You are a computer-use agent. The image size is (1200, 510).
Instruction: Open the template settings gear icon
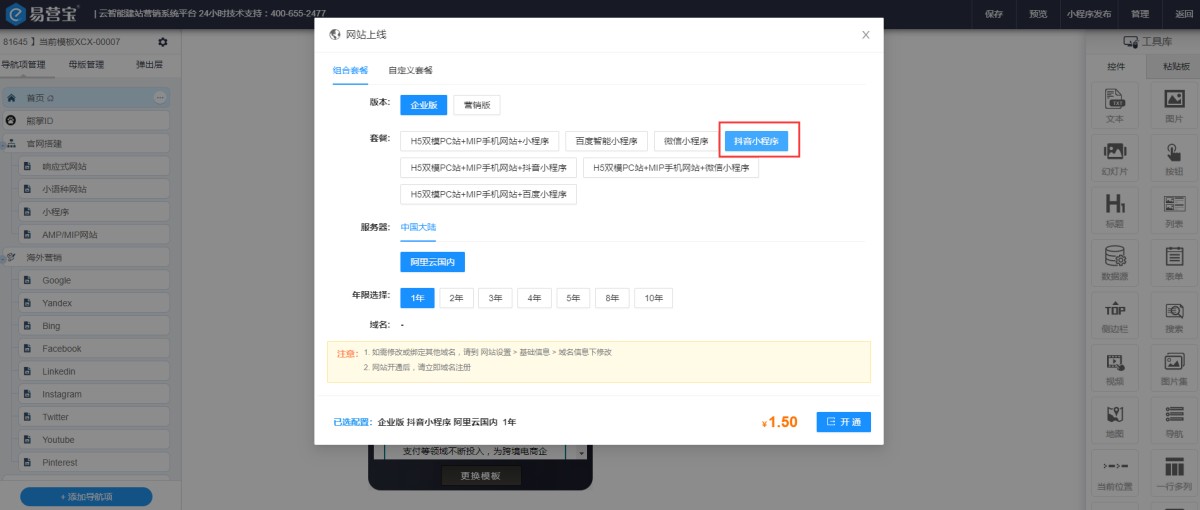[x=163, y=42]
